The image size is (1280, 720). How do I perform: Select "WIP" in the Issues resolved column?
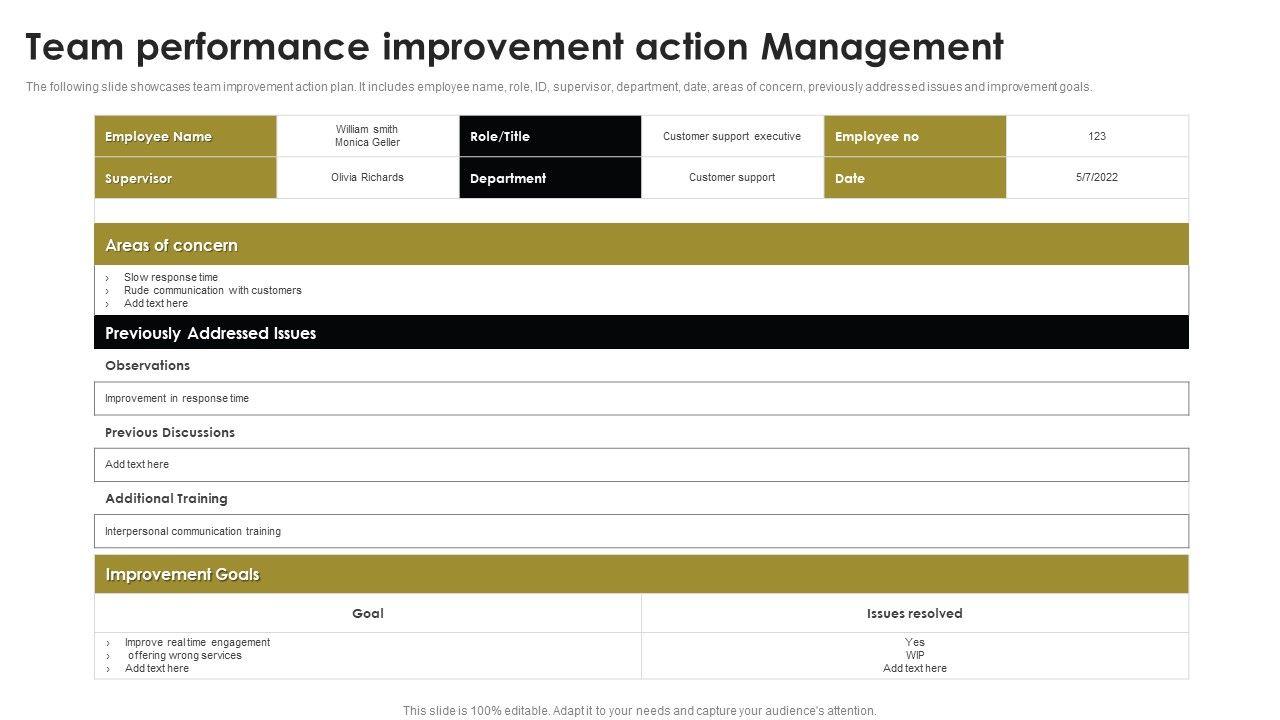(x=915, y=655)
